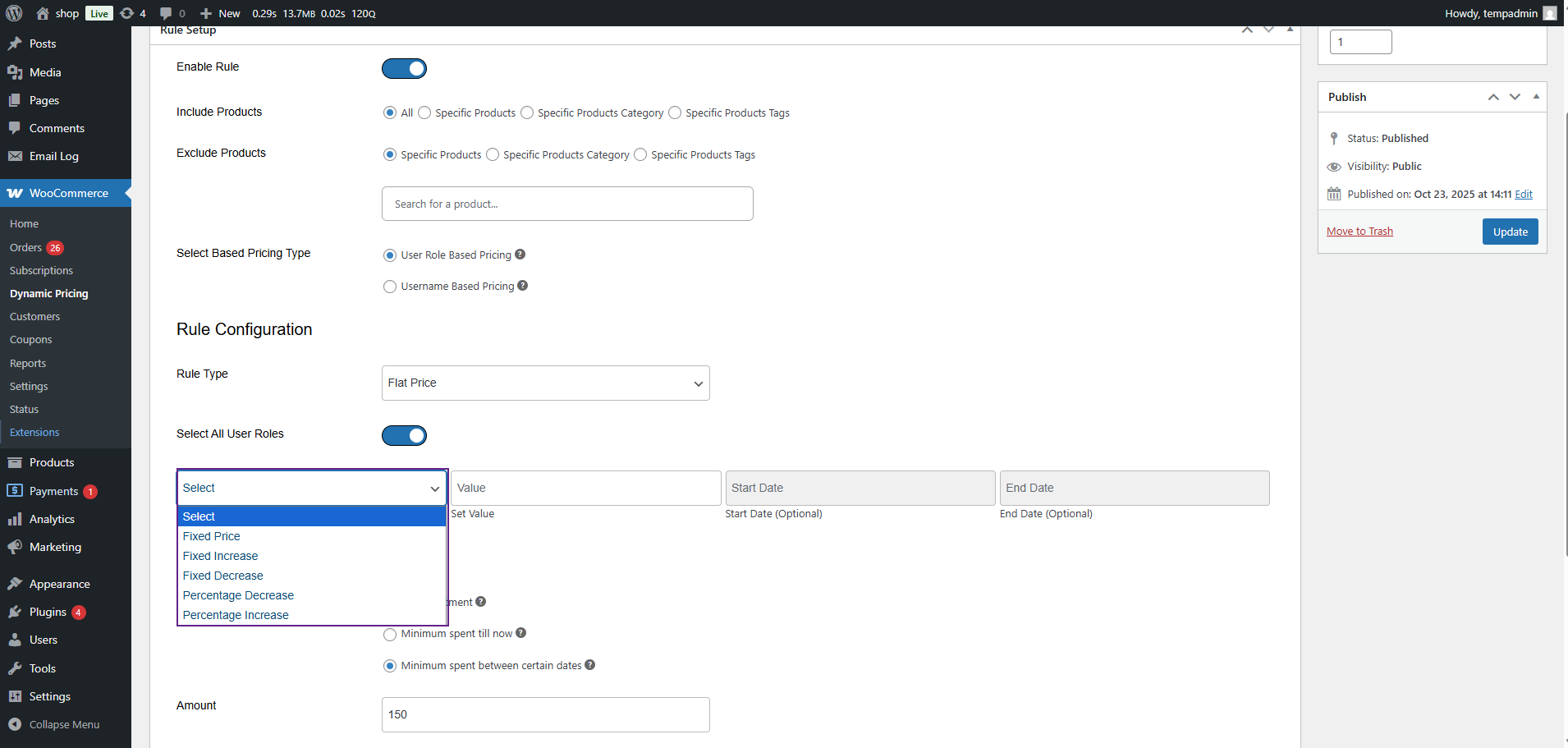Click the Search for a product field

click(x=566, y=204)
